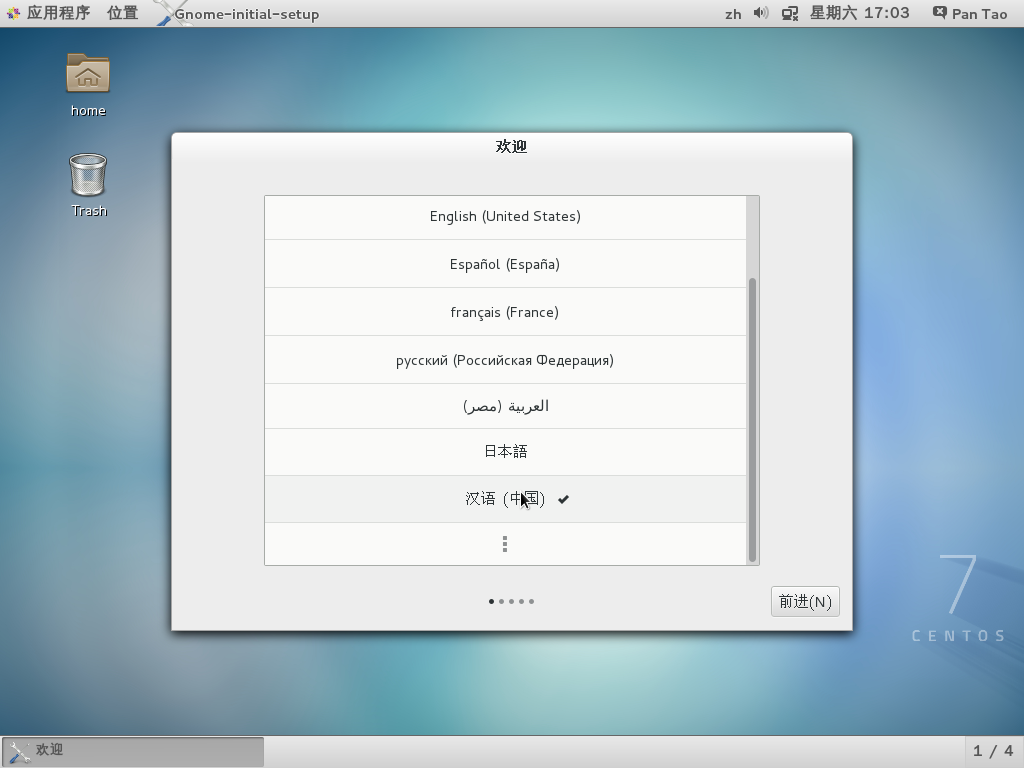The image size is (1024, 768).
Task: Expand the language list with the ellipsis row
Action: (x=504, y=543)
